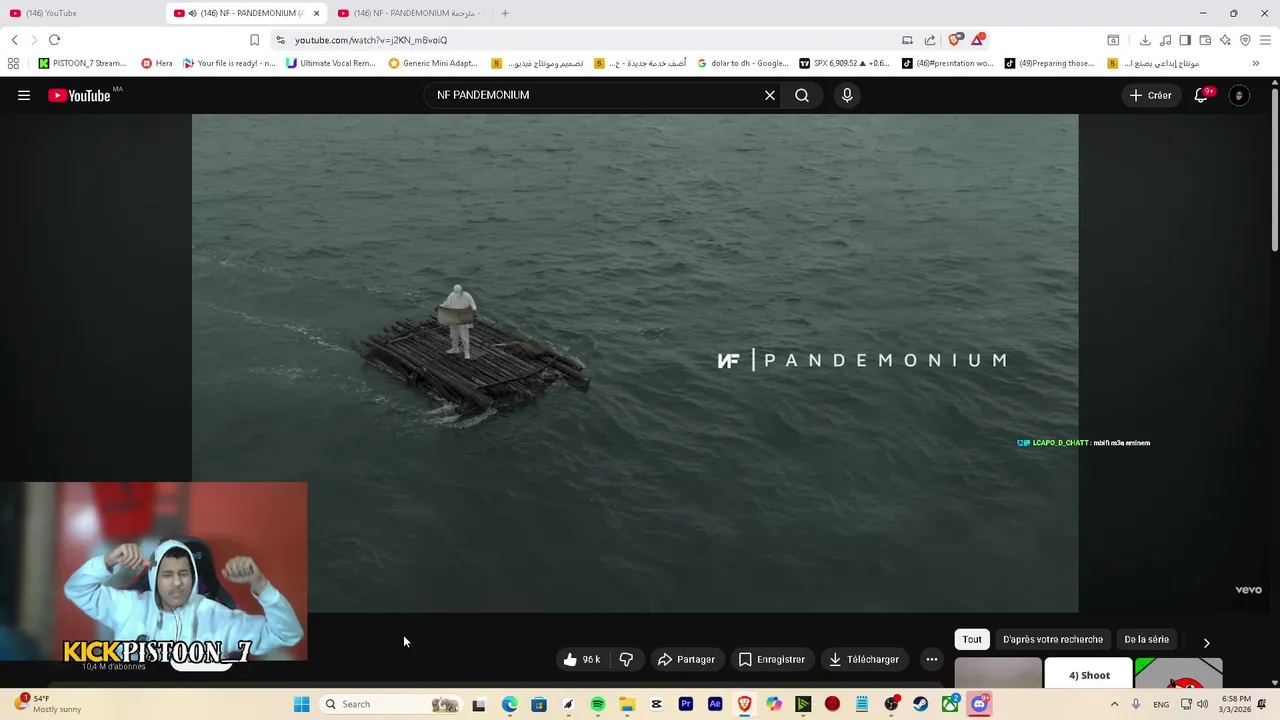Screen dimensions: 1280x720
Task: Dislike the video
Action: pyautogui.click(x=626, y=659)
